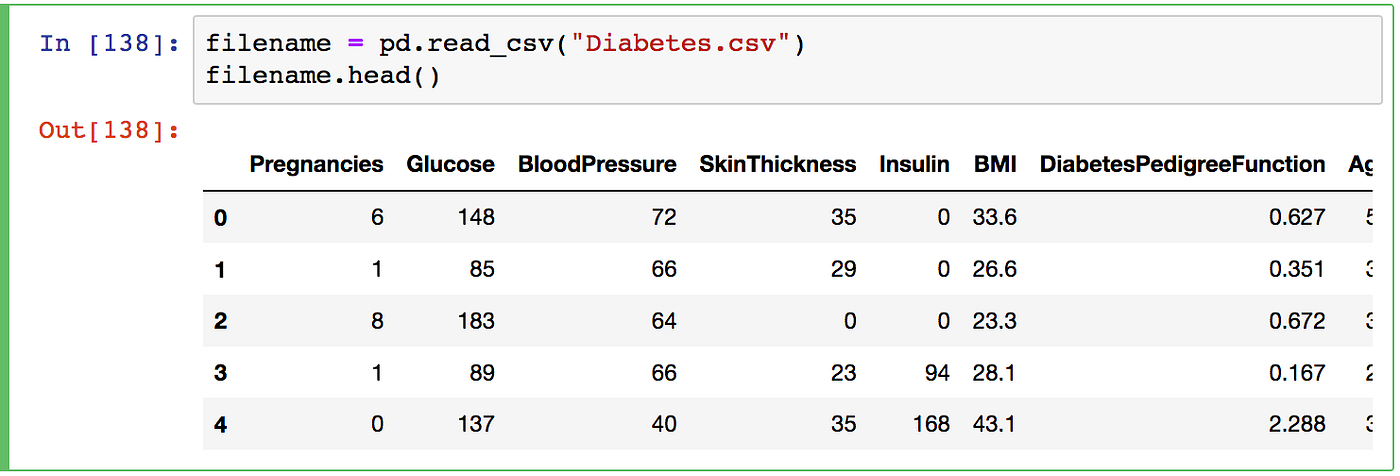This screenshot has height=476, width=1400.
Task: Click the green selected-cell bar on the left edge
Action: 9,238
